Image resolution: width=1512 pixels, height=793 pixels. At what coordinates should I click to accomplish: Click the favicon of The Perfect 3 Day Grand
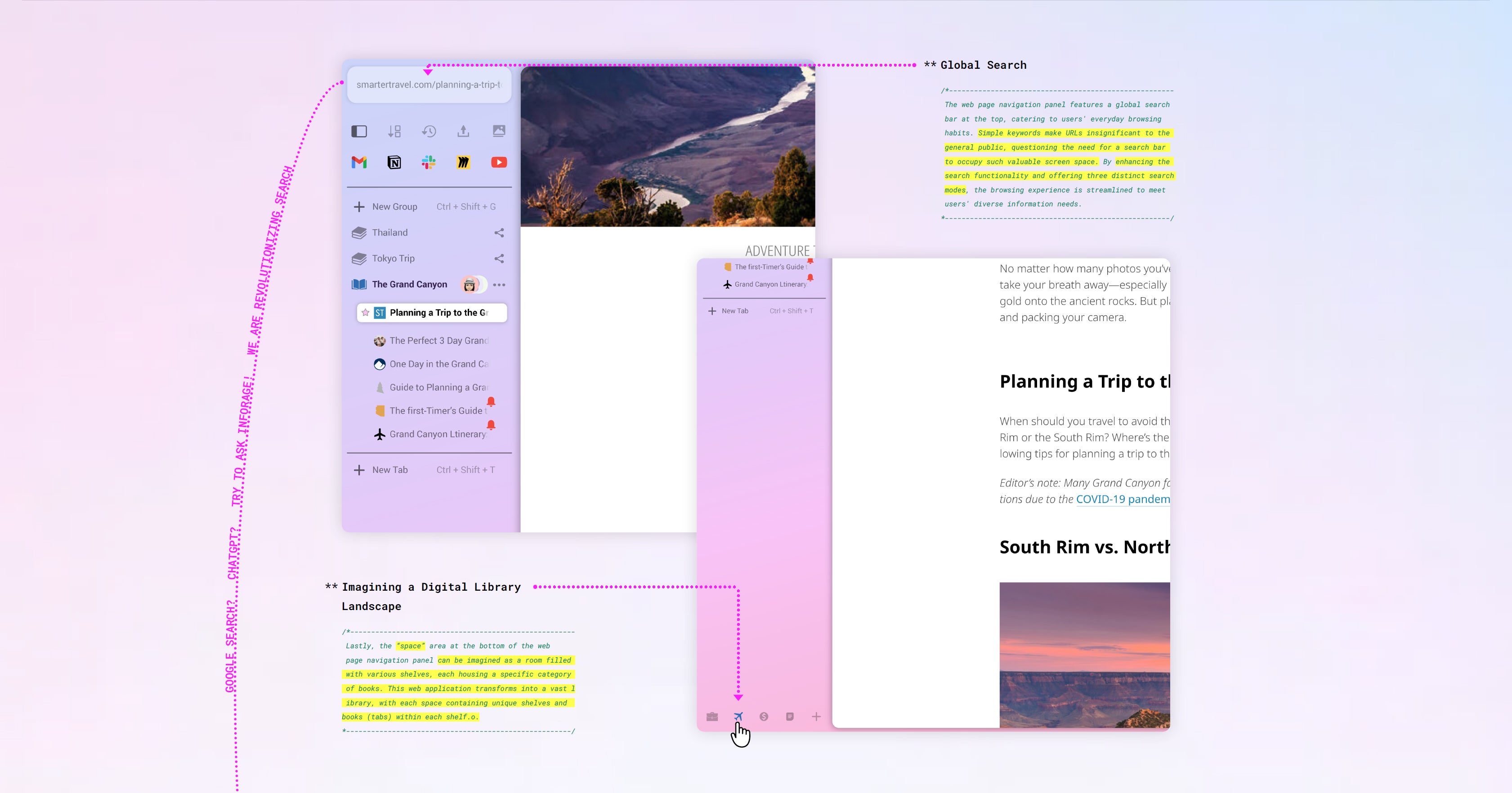tap(380, 341)
